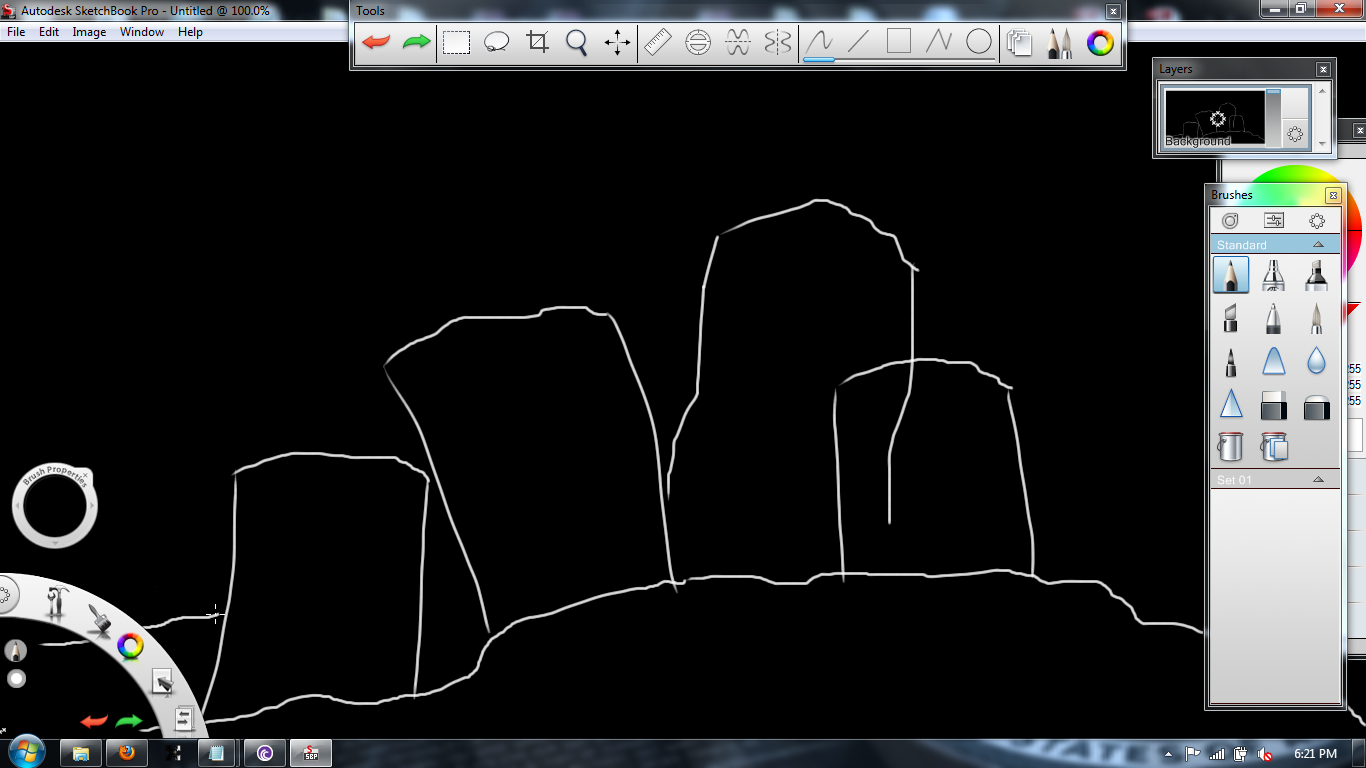The image size is (1366, 768).
Task: Select the Blur water-drop brush
Action: tap(1316, 362)
